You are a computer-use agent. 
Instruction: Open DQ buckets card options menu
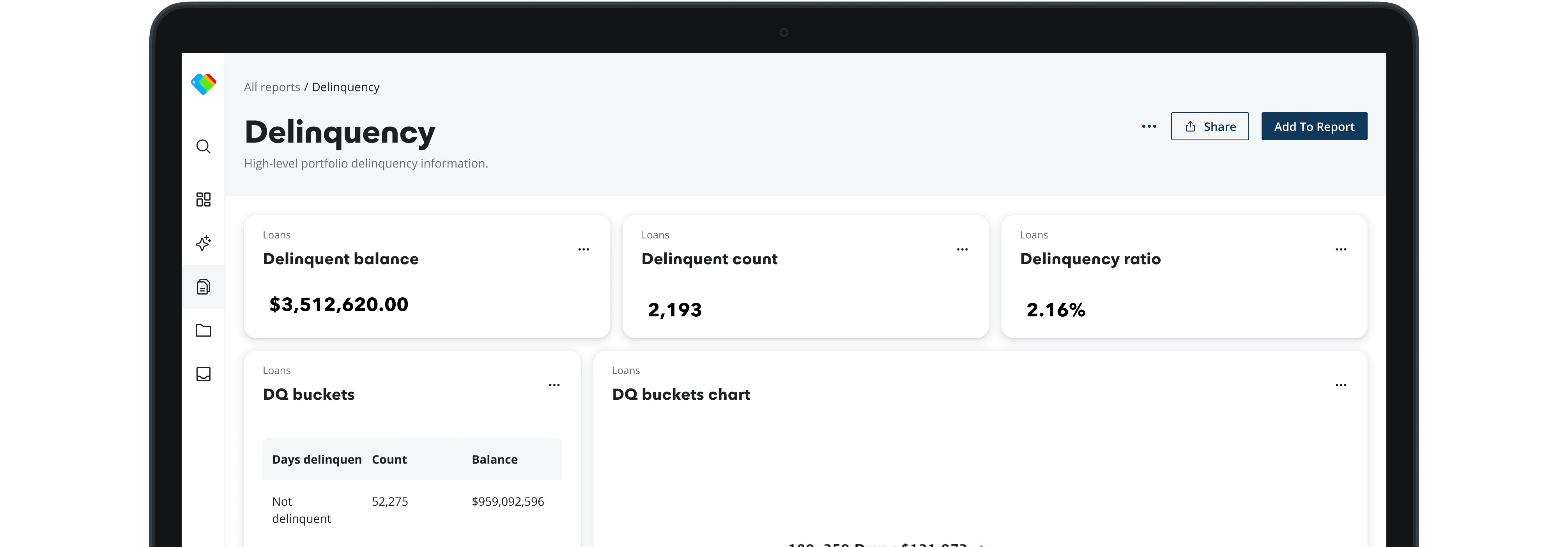point(554,385)
